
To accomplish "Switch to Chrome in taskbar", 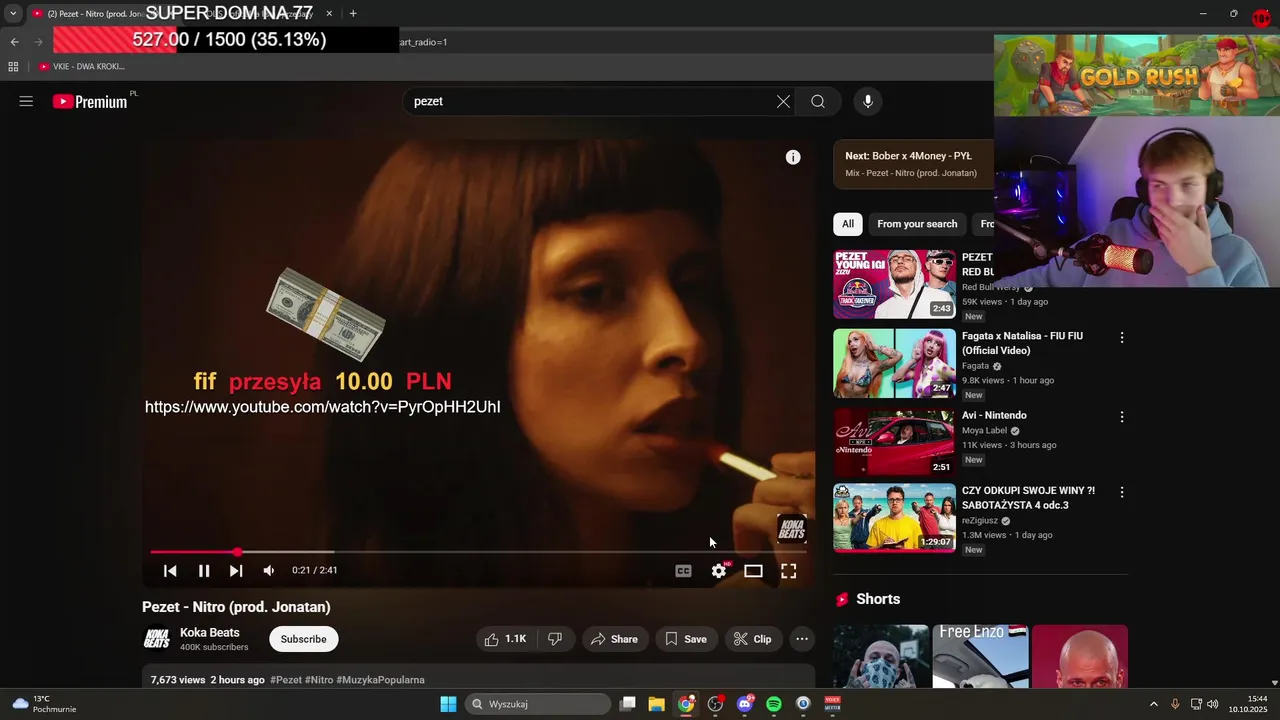I will click(686, 704).
